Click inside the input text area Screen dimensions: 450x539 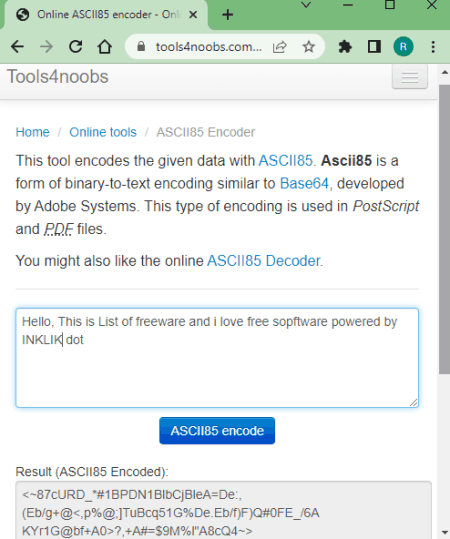click(x=217, y=358)
